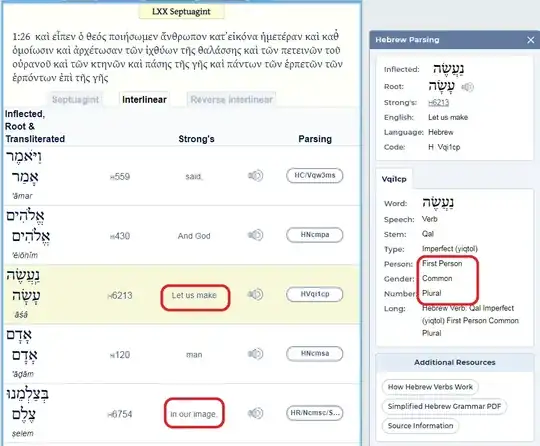Select the Interlinear tab
Viewport: 540px width, 446px height.
[x=144, y=100]
